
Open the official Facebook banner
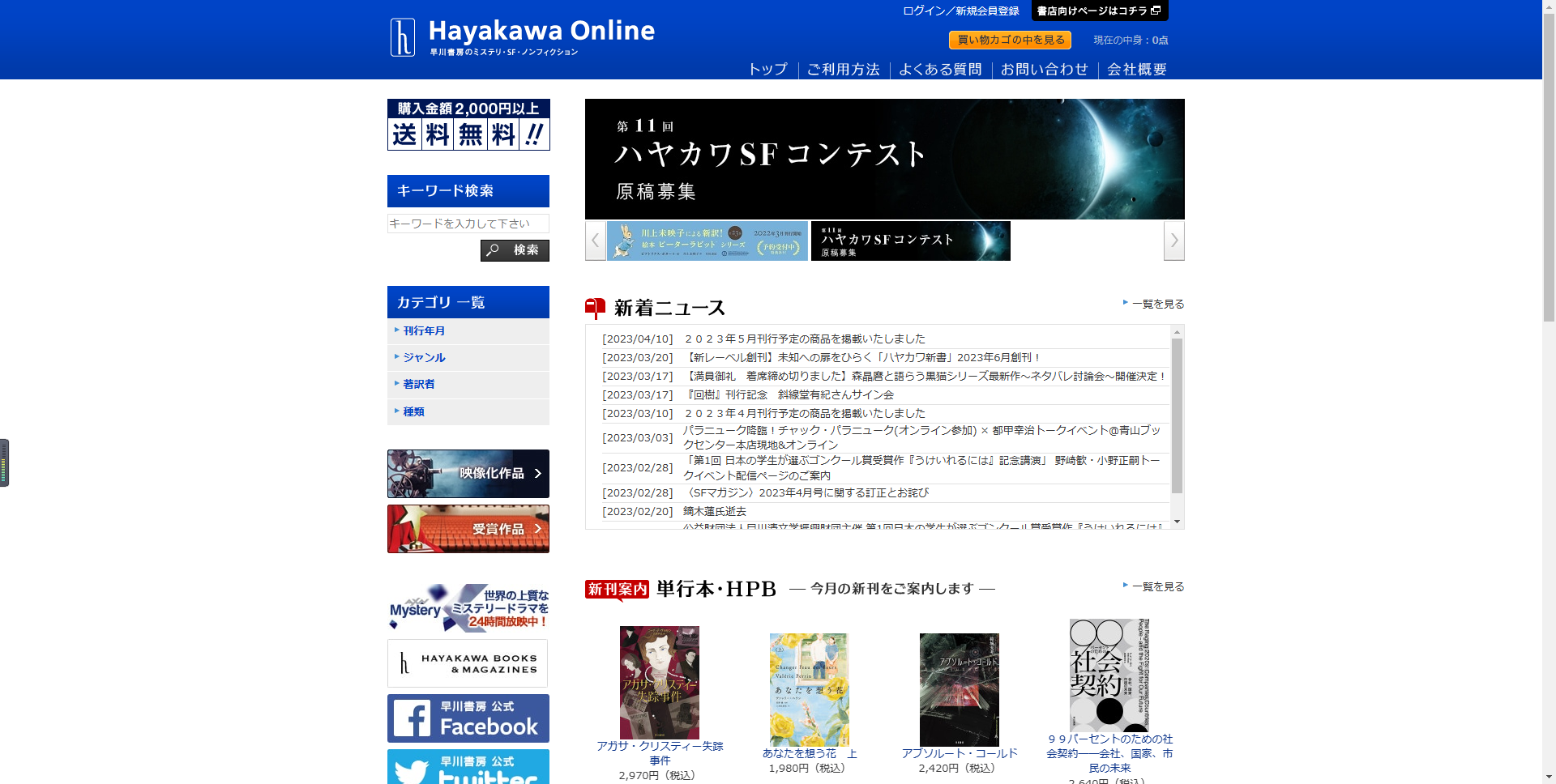coord(468,718)
